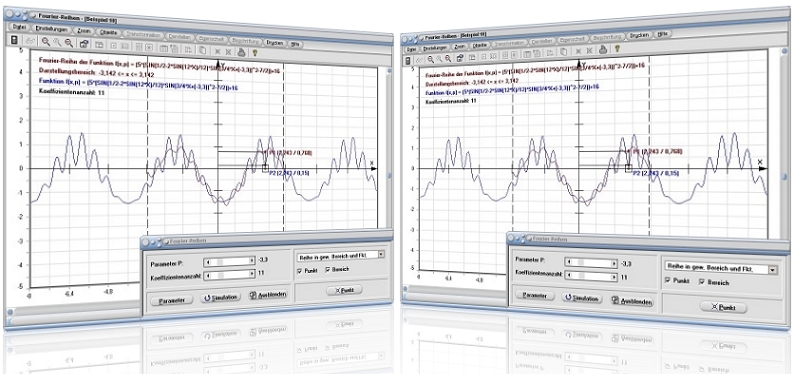Expand display mode dropdown arrow in right panel

pyautogui.click(x=773, y=270)
